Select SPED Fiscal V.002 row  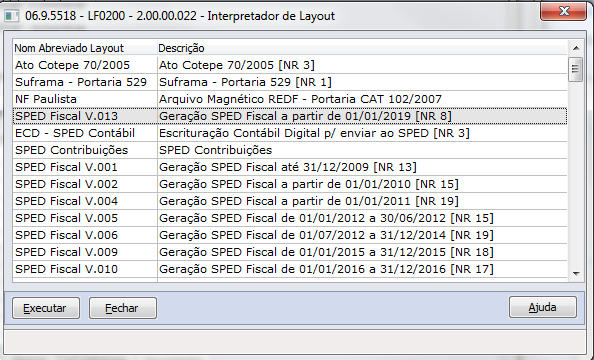coord(290,184)
